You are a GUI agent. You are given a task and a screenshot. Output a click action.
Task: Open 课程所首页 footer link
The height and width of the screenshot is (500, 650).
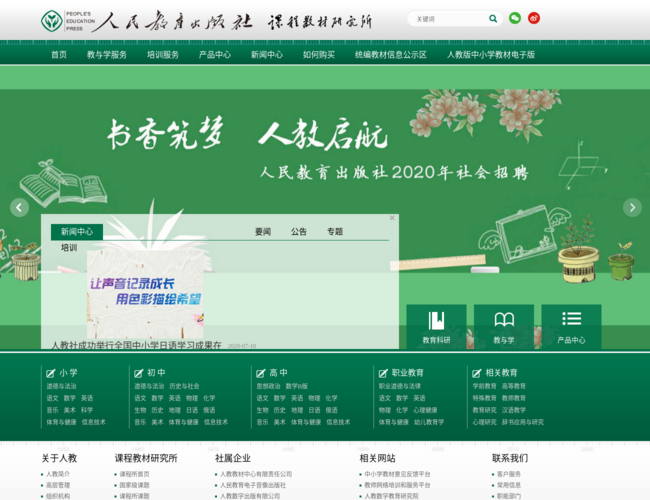click(x=134, y=474)
